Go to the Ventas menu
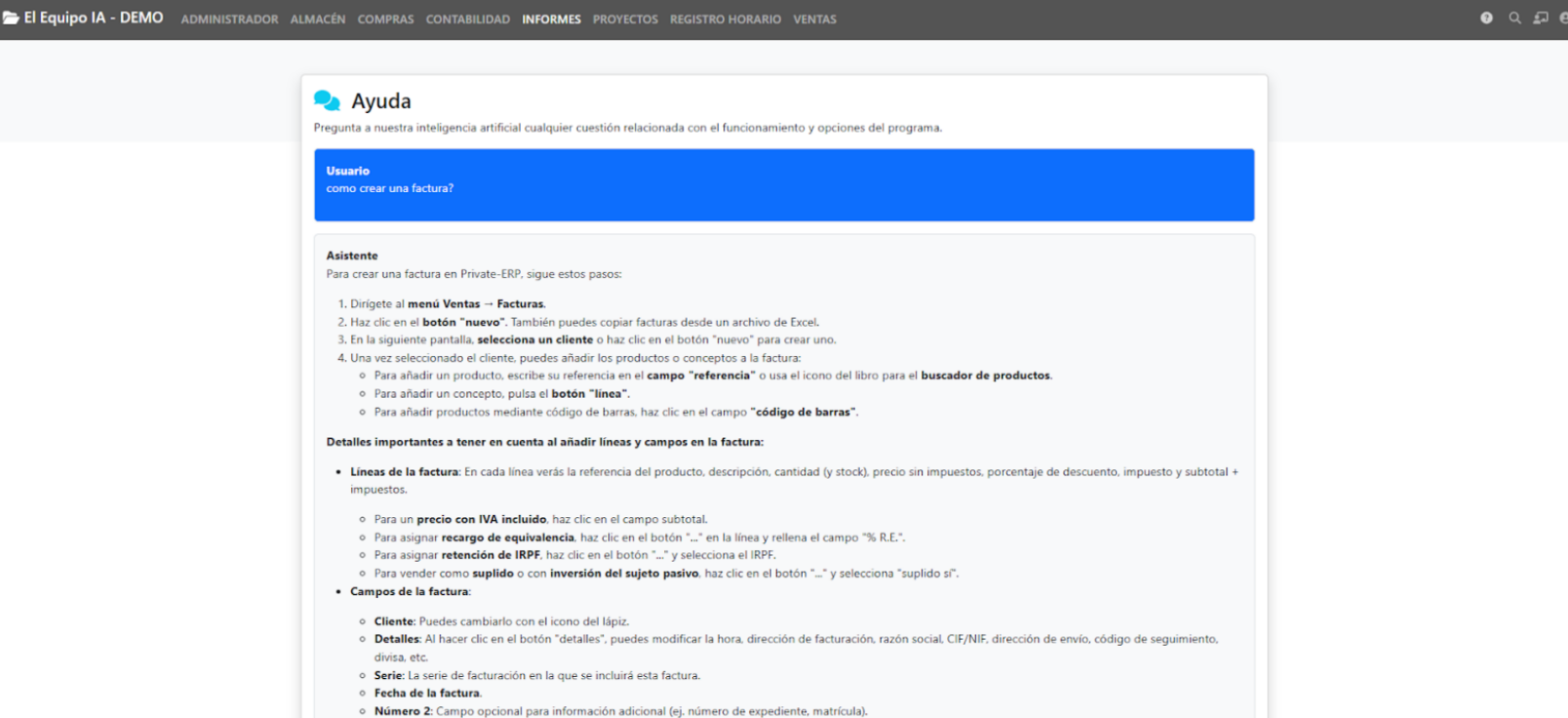The image size is (1568, 718). 815,20
